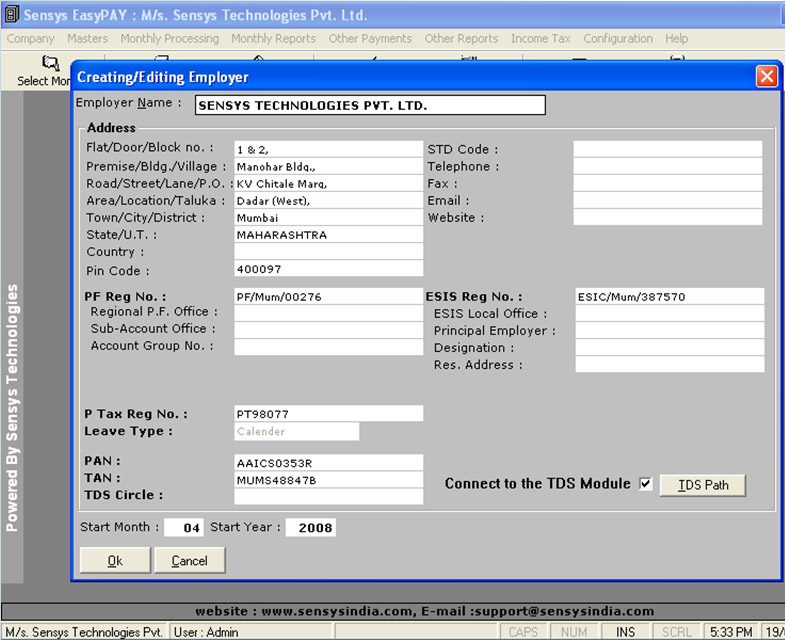This screenshot has width=785, height=640.
Task: Click the Select Month toolbar icon
Action: click(x=50, y=63)
